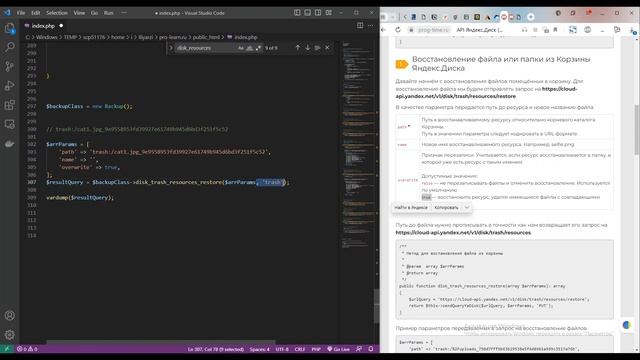Image resolution: width=640 pixels, height=360 pixels.
Task: Open the trash/resources/restore URL link
Action: (x=486, y=93)
